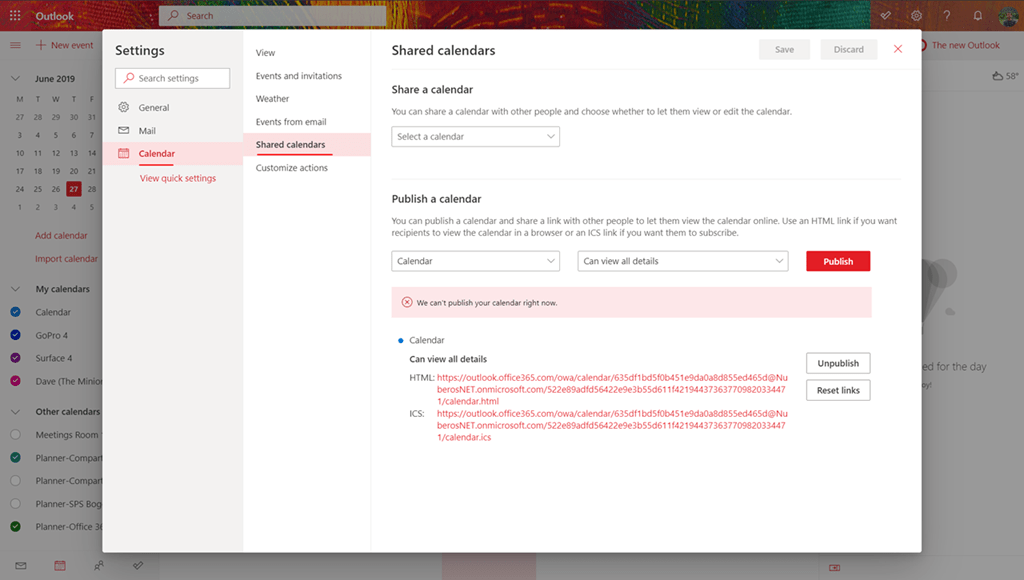Click the red Publish button
Viewport: 1024px width, 580px height.
pyautogui.click(x=838, y=261)
